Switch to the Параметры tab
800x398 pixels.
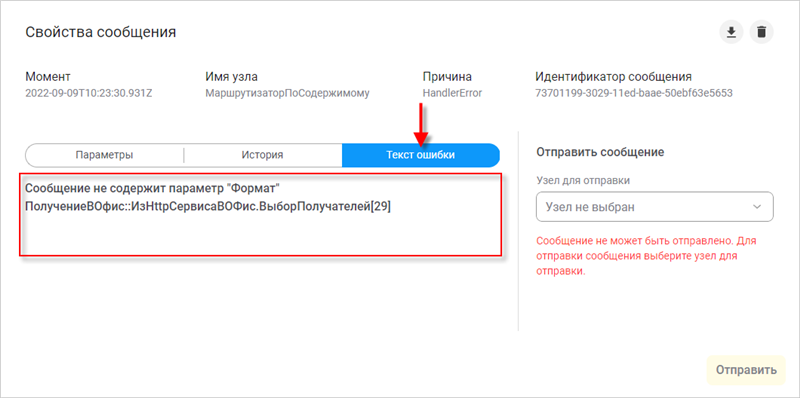[104, 155]
